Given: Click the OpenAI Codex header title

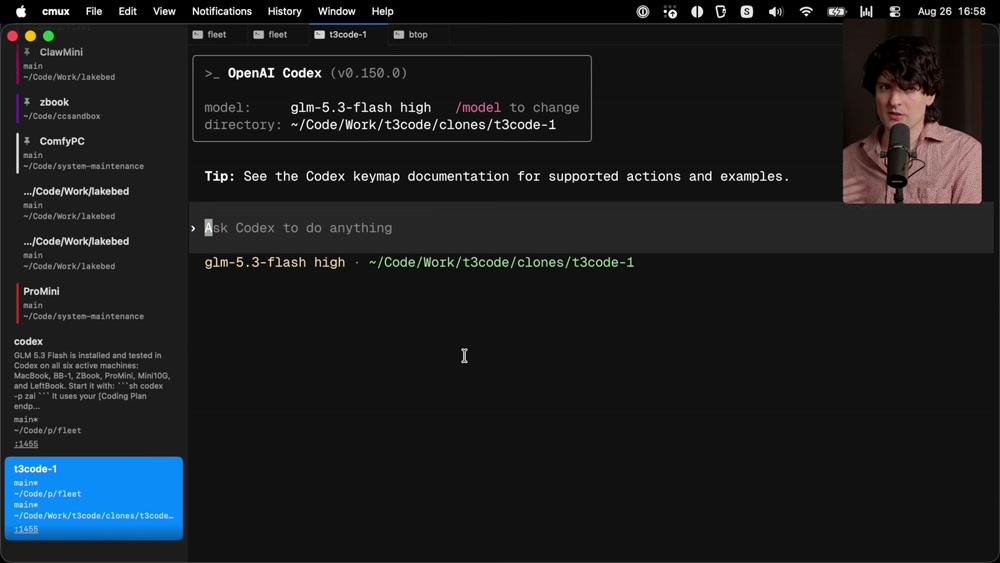Looking at the screenshot, I should pyautogui.click(x=274, y=73).
